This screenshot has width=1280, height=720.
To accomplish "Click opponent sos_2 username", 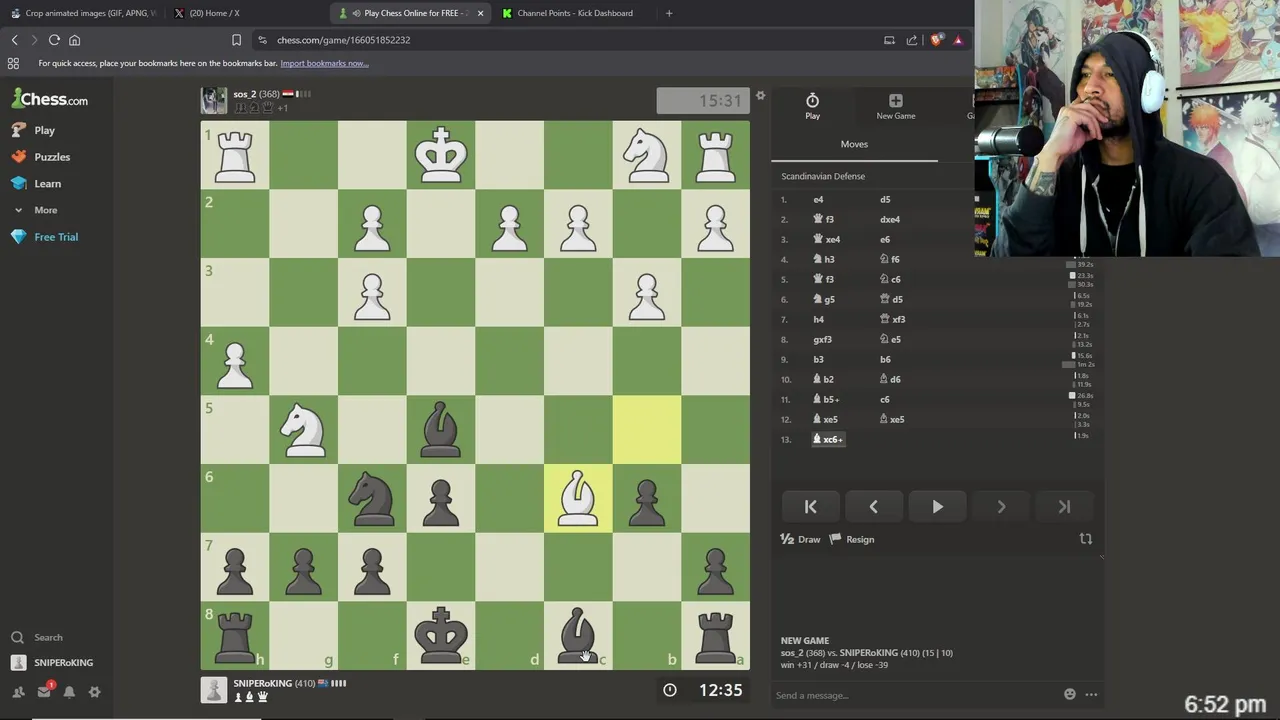I will [x=245, y=94].
